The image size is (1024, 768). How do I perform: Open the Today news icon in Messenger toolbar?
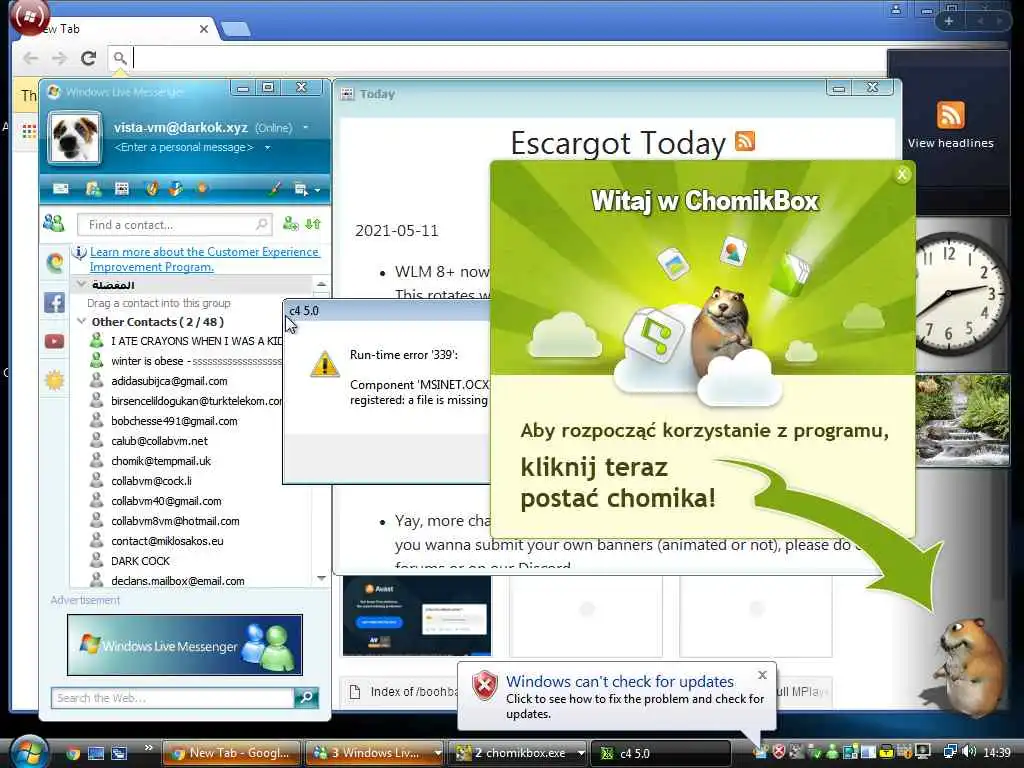[x=121, y=189]
